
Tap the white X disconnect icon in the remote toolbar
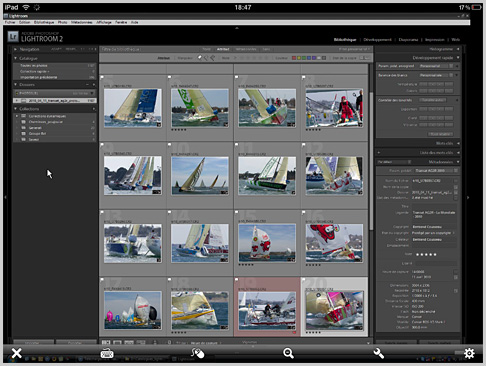16,353
